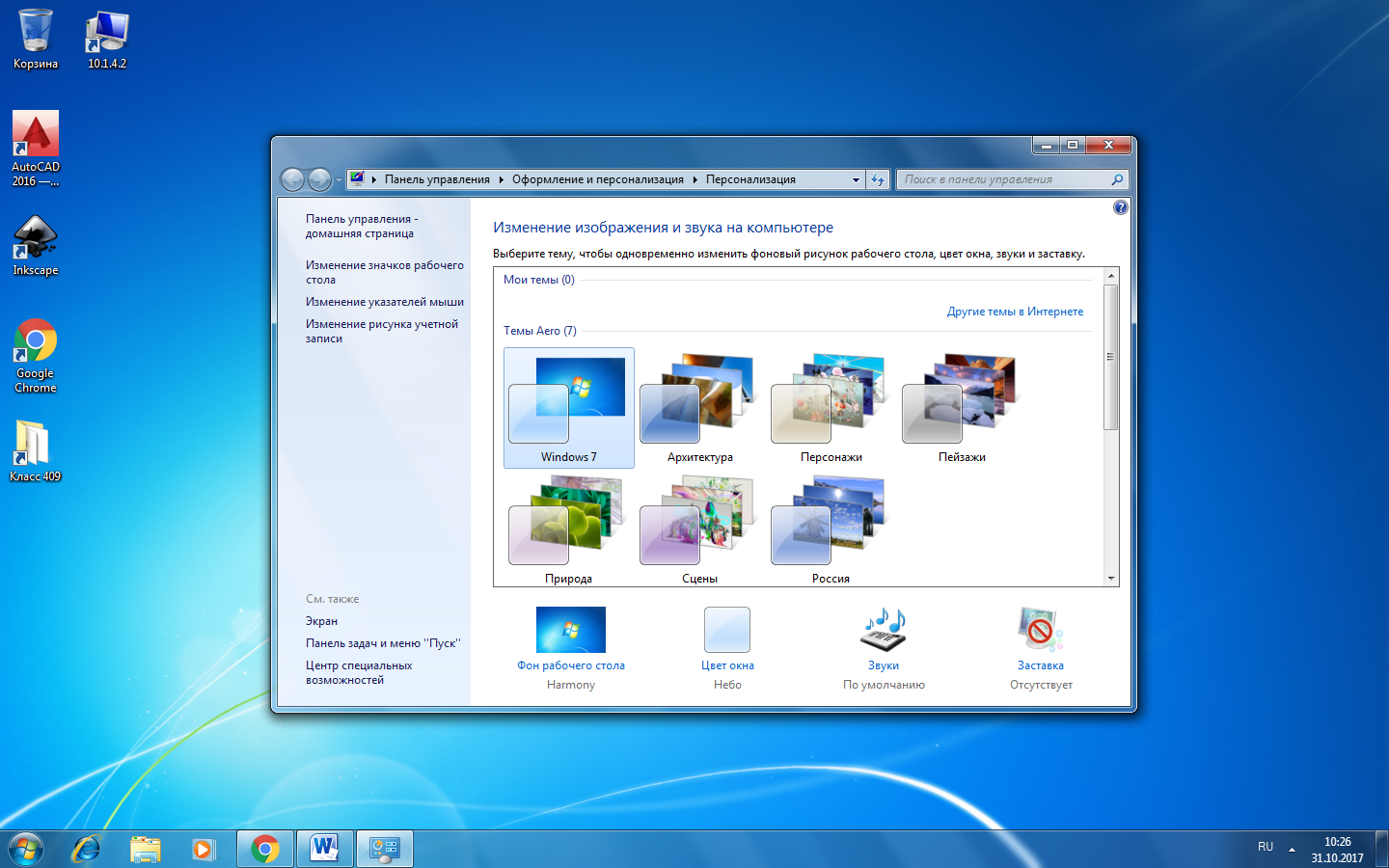This screenshot has width=1389, height=868.
Task: Open Windows Media Player from the taskbar
Action: click(x=204, y=849)
